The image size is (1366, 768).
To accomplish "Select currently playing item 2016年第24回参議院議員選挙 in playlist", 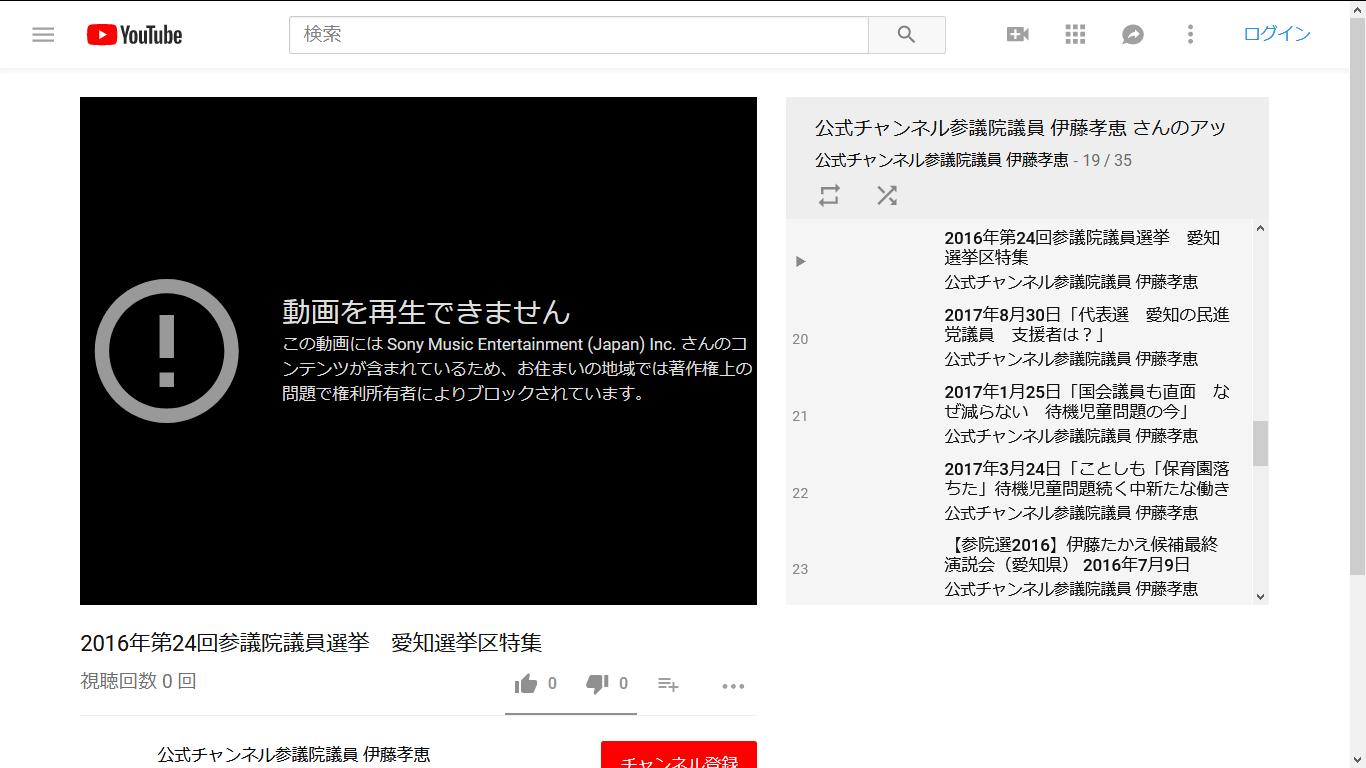I will [x=1019, y=260].
